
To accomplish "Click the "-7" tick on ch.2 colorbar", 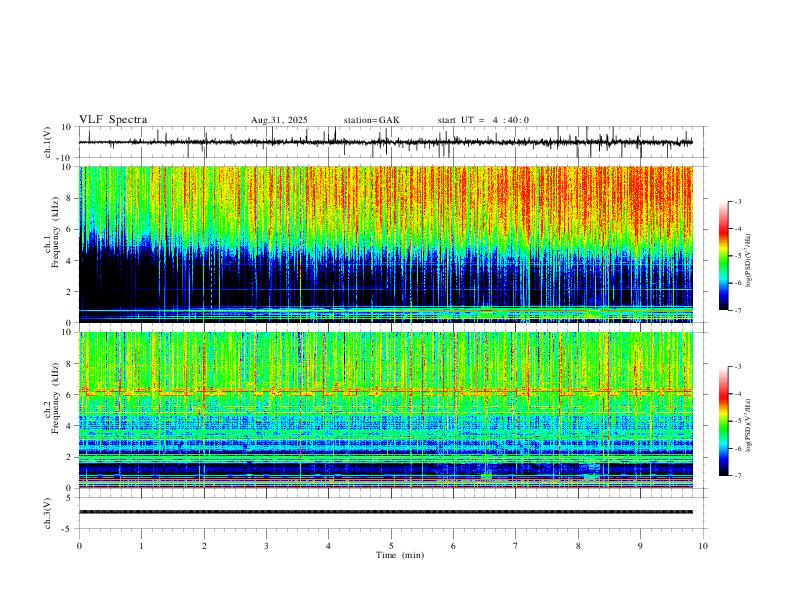I will pyautogui.click(x=737, y=476).
